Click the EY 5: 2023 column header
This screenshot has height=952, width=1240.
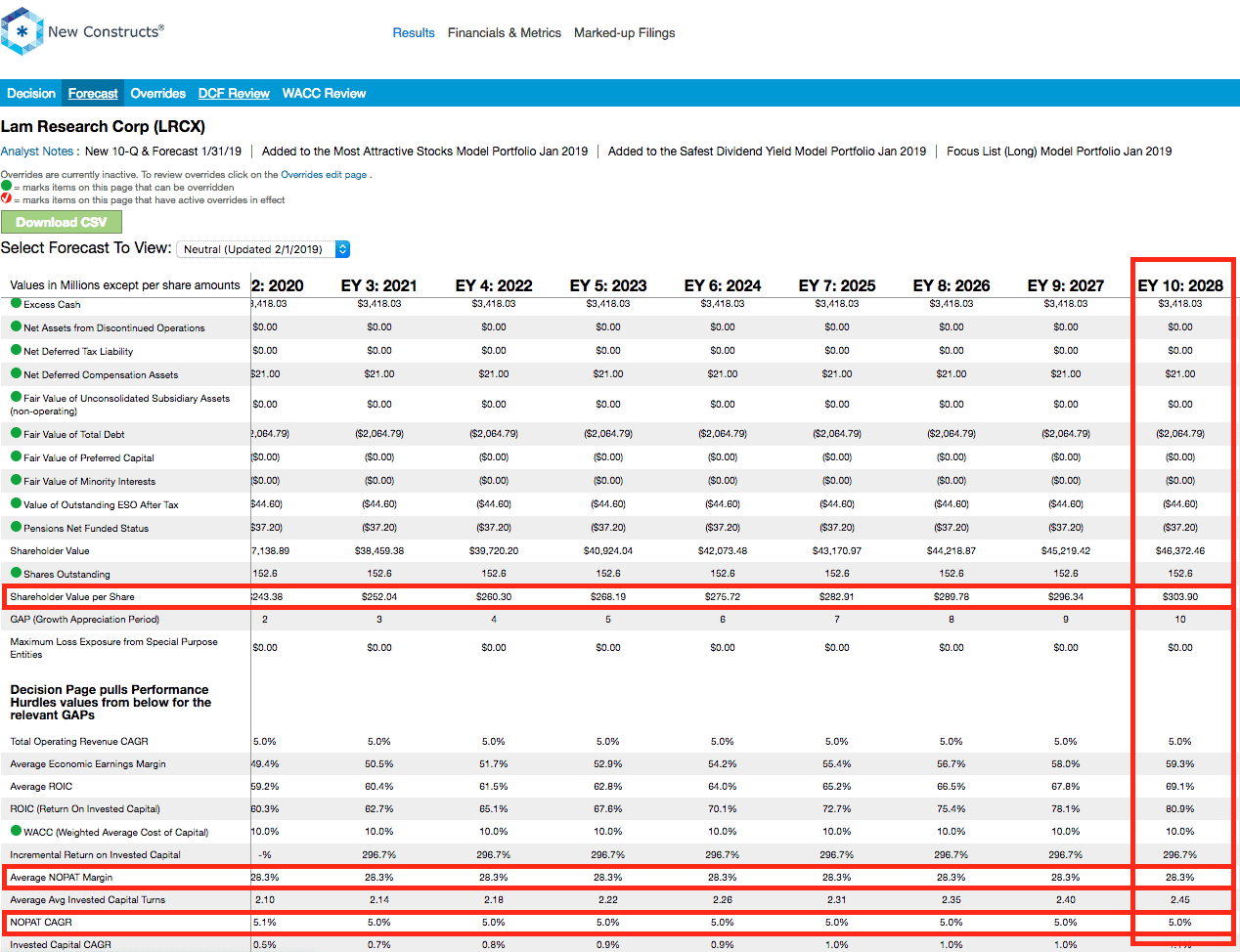[x=608, y=285]
